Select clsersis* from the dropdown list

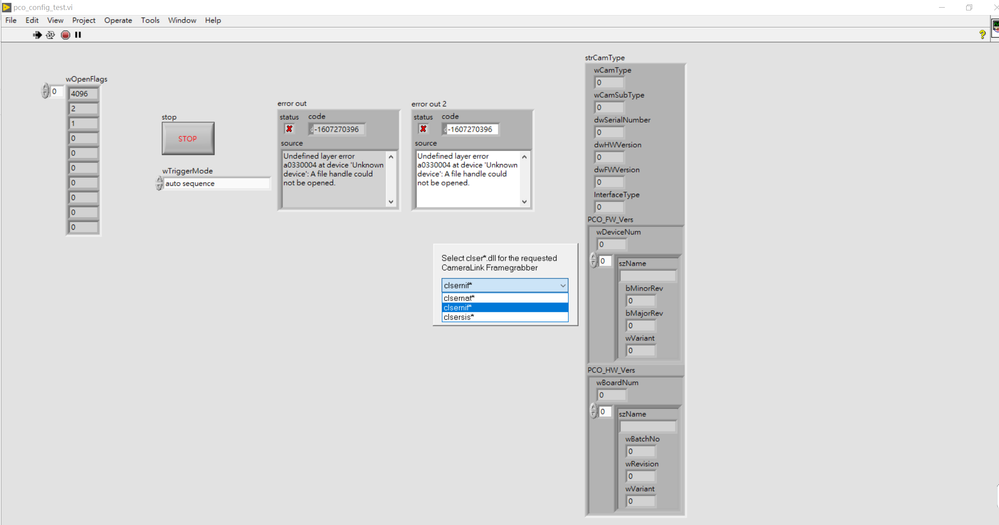(505, 317)
